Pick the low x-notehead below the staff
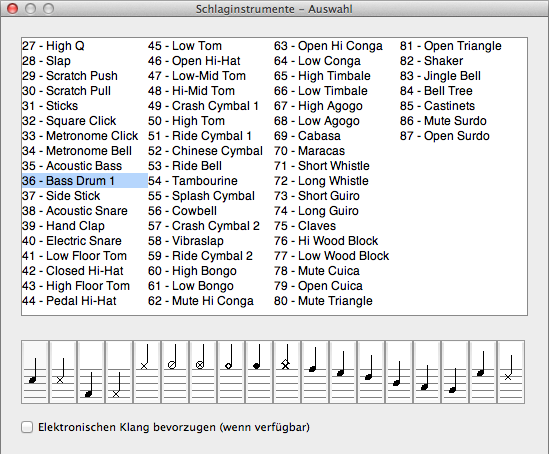Image resolution: width=549 pixels, height=454 pixels. tap(119, 372)
